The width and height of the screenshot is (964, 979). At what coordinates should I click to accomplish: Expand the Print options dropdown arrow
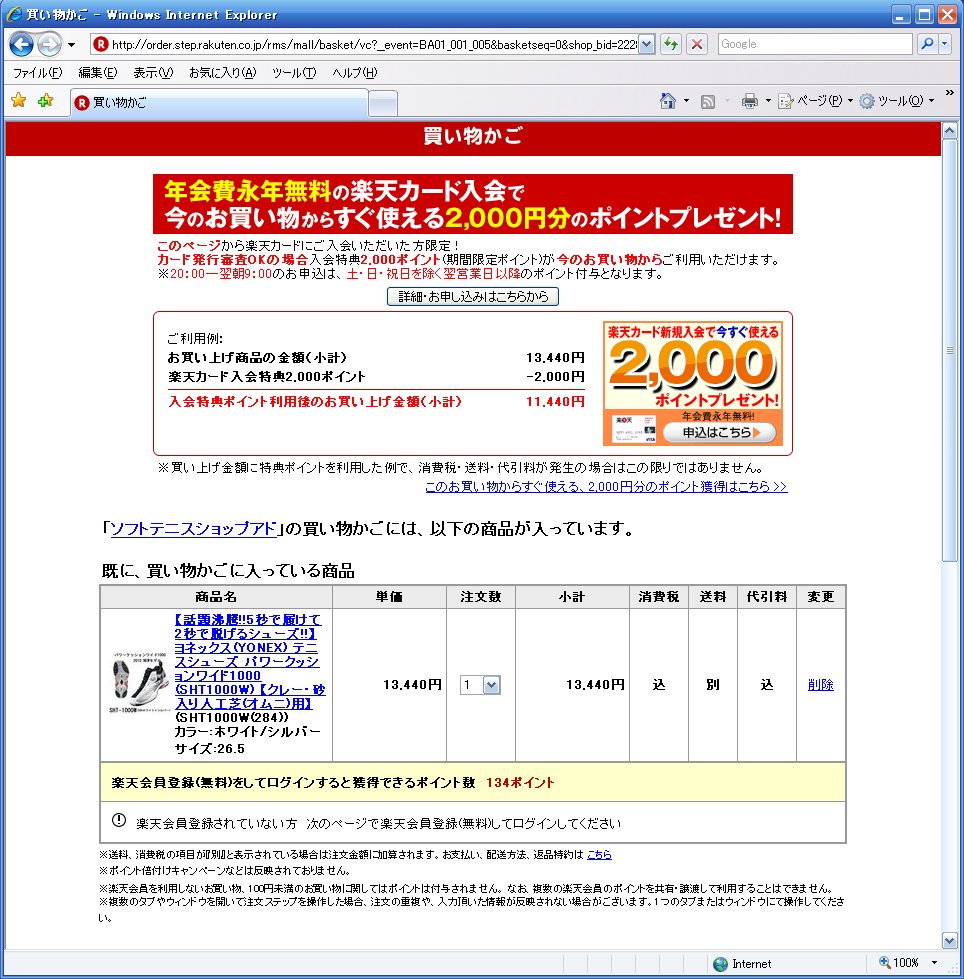768,101
